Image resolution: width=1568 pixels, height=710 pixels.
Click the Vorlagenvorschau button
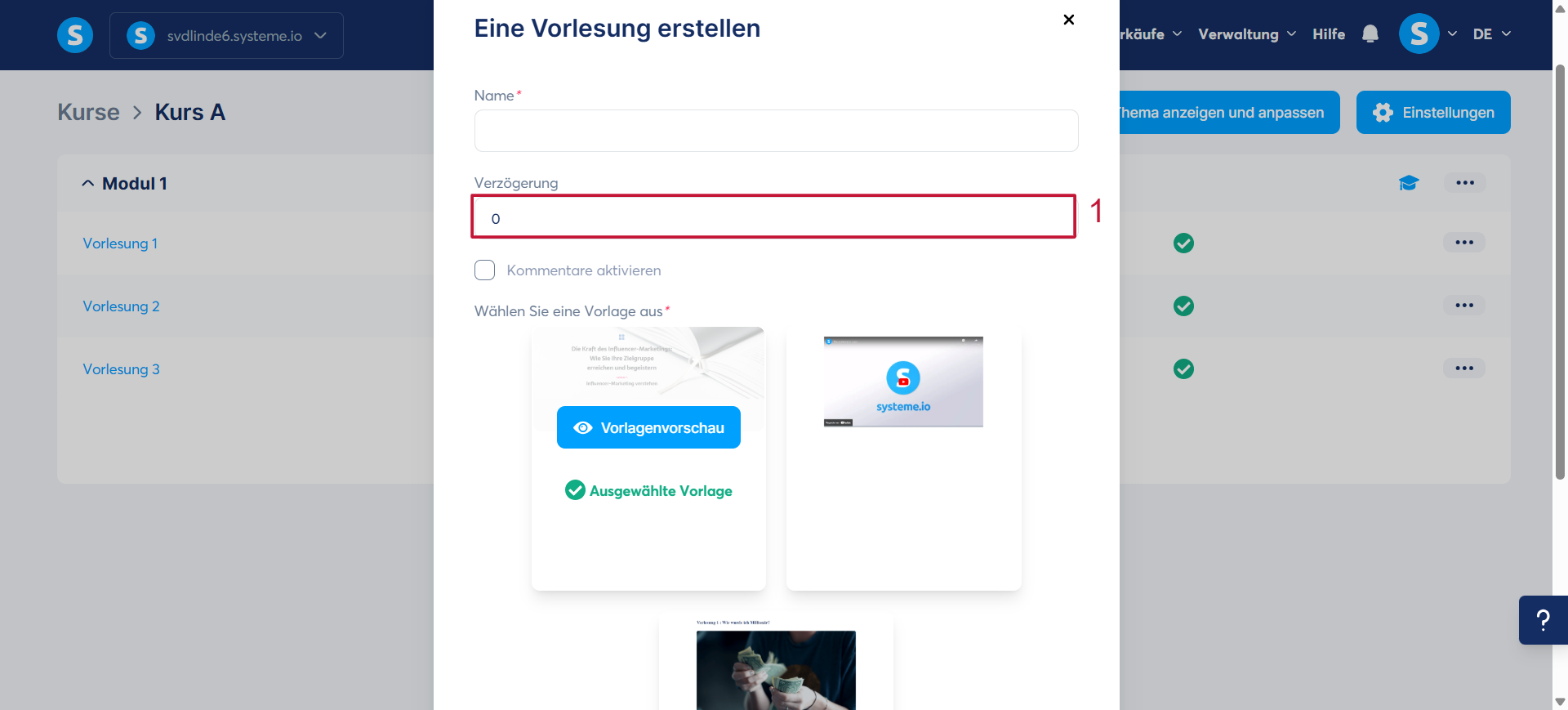[x=648, y=427]
